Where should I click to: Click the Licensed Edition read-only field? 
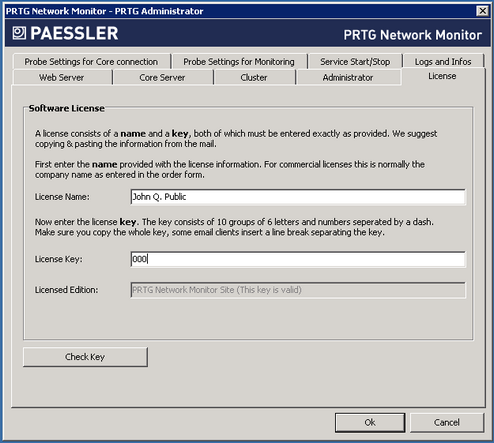point(298,290)
